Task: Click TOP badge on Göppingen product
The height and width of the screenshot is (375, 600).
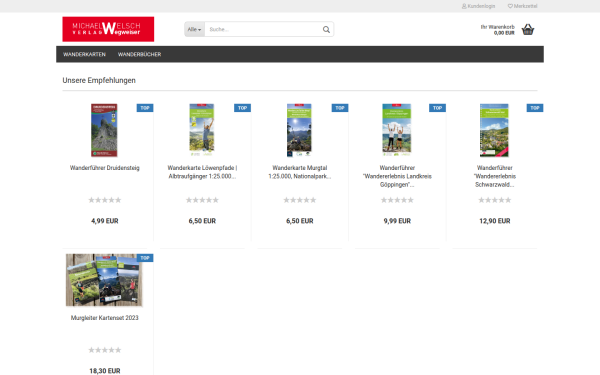Action: (x=437, y=108)
